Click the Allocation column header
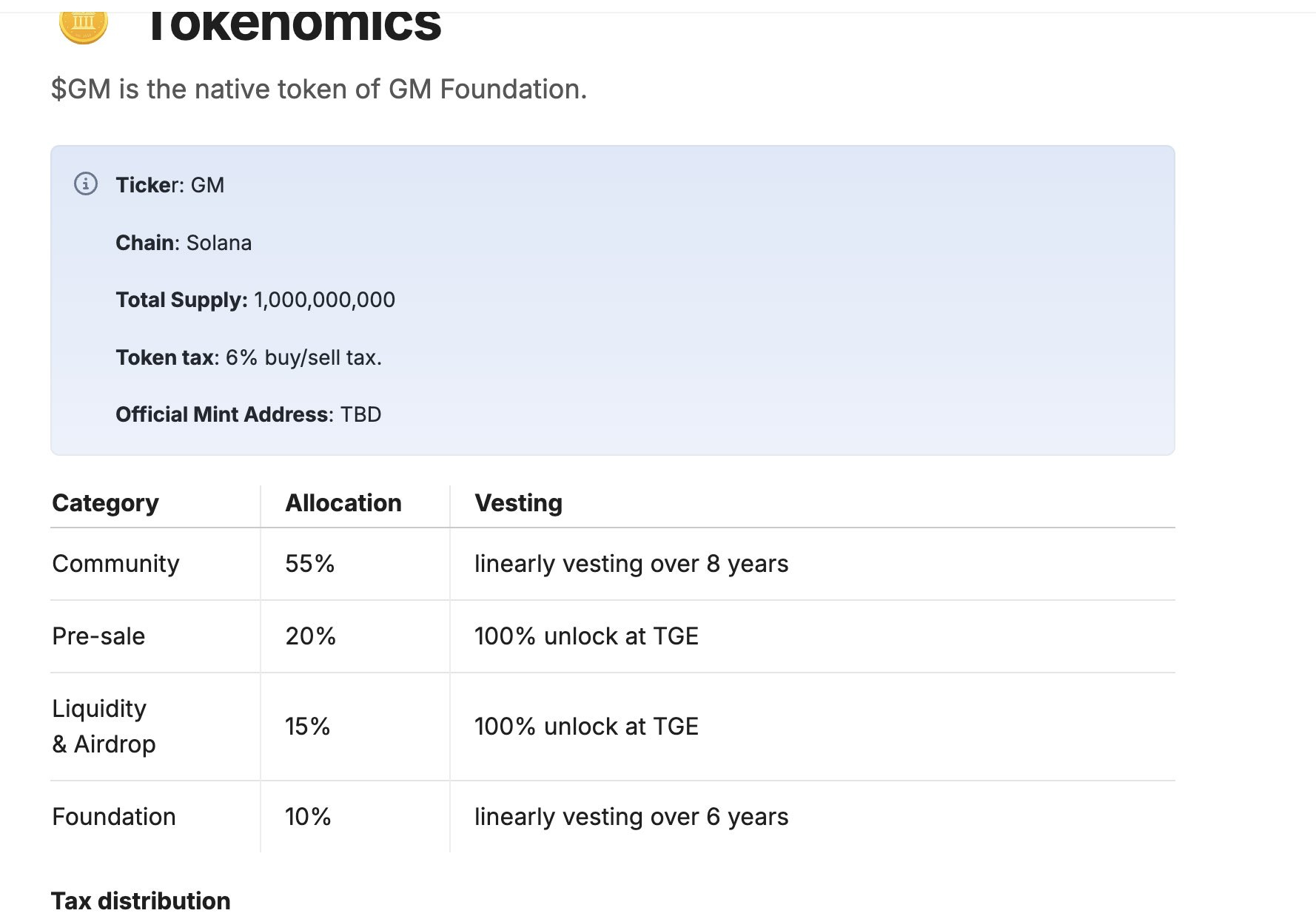1316x916 pixels. coord(343,503)
